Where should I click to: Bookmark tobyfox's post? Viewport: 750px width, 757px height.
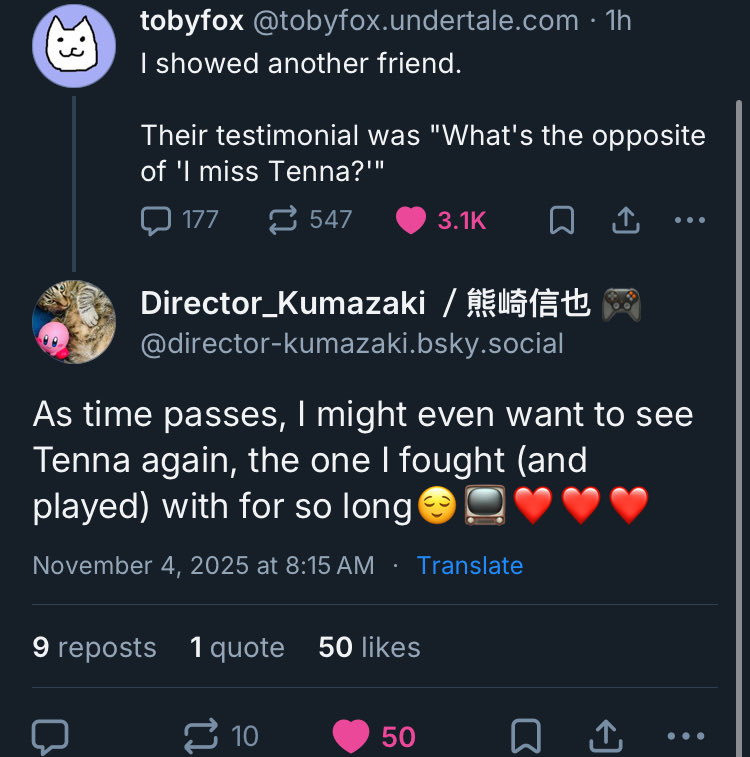click(x=562, y=220)
